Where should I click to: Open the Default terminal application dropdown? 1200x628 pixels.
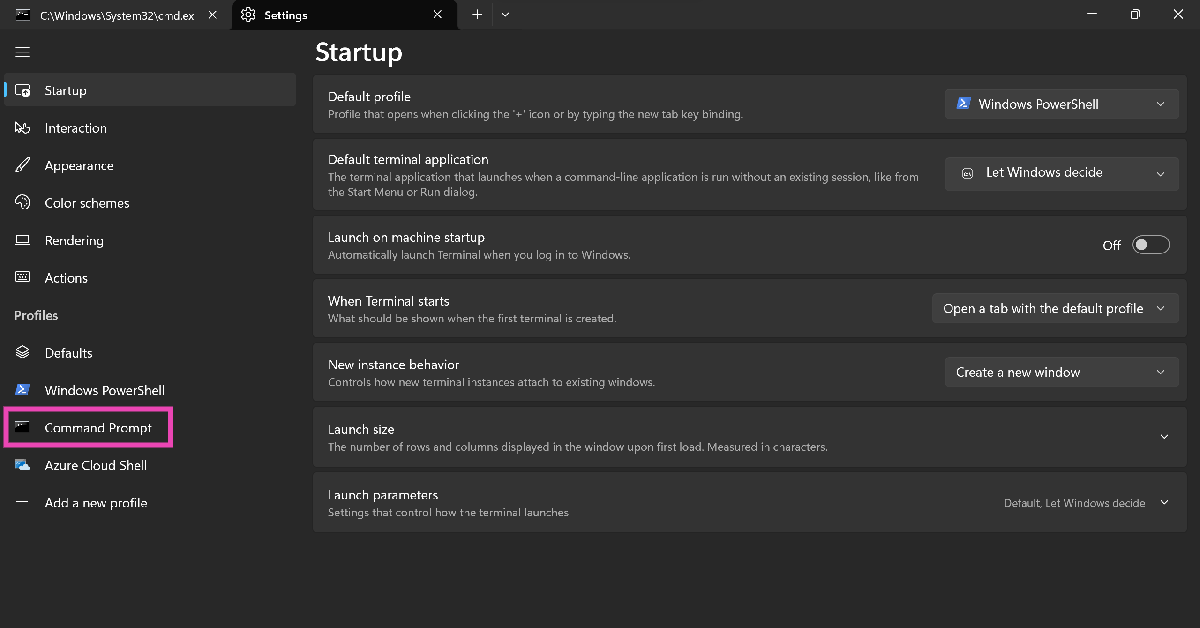click(1059, 173)
